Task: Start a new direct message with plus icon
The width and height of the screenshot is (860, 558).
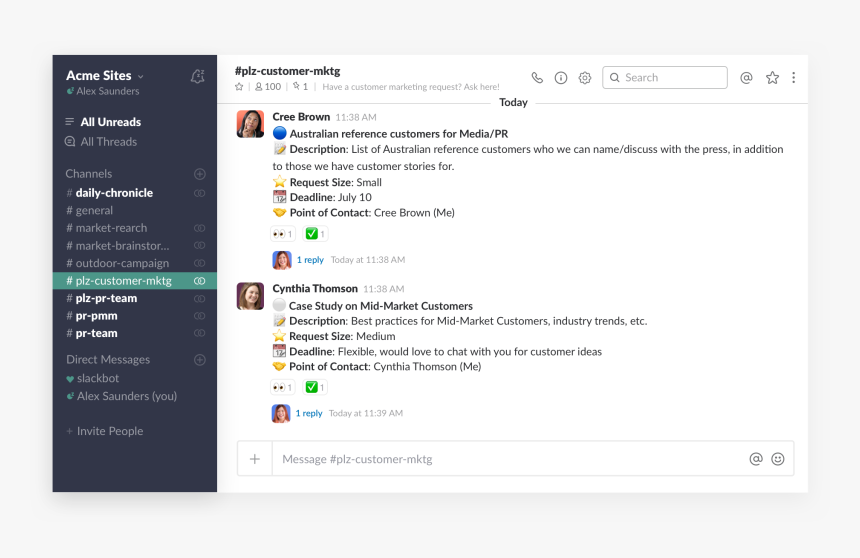Action: 200,360
